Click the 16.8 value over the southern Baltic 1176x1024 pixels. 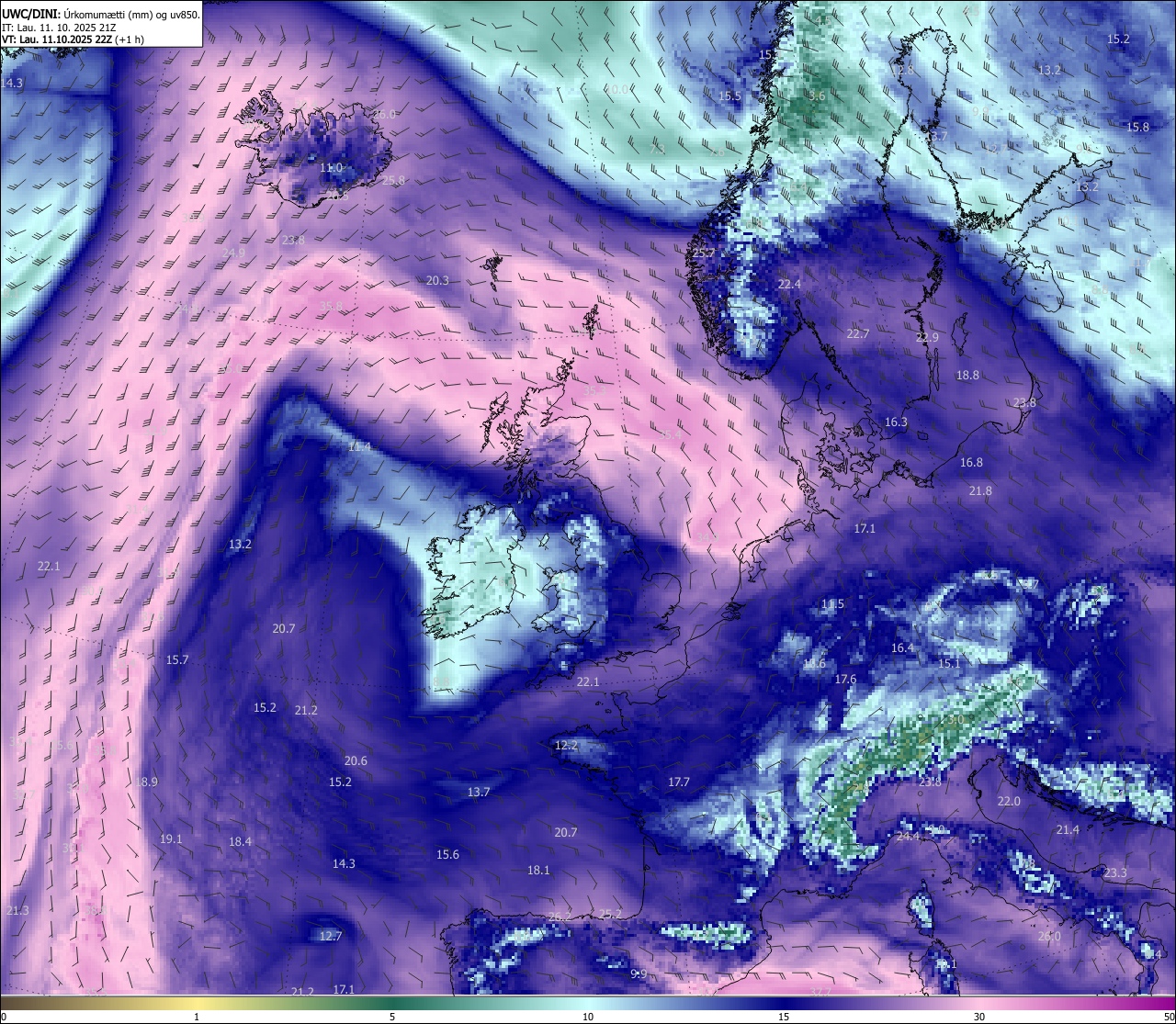[971, 463]
